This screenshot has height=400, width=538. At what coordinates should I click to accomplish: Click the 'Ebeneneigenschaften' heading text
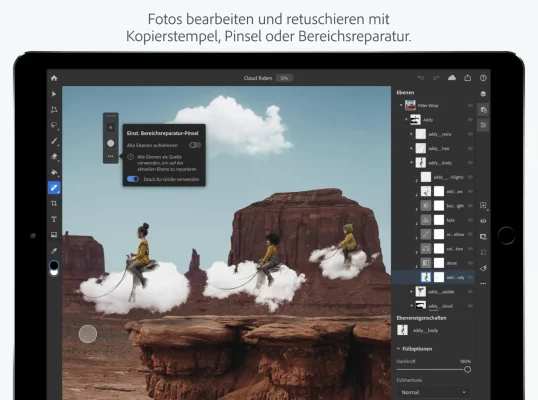pyautogui.click(x=421, y=318)
